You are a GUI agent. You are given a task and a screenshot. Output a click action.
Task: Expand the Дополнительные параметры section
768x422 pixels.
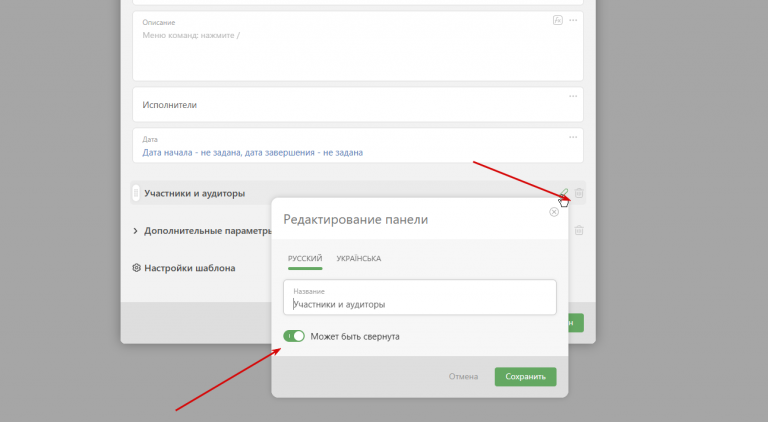136,231
